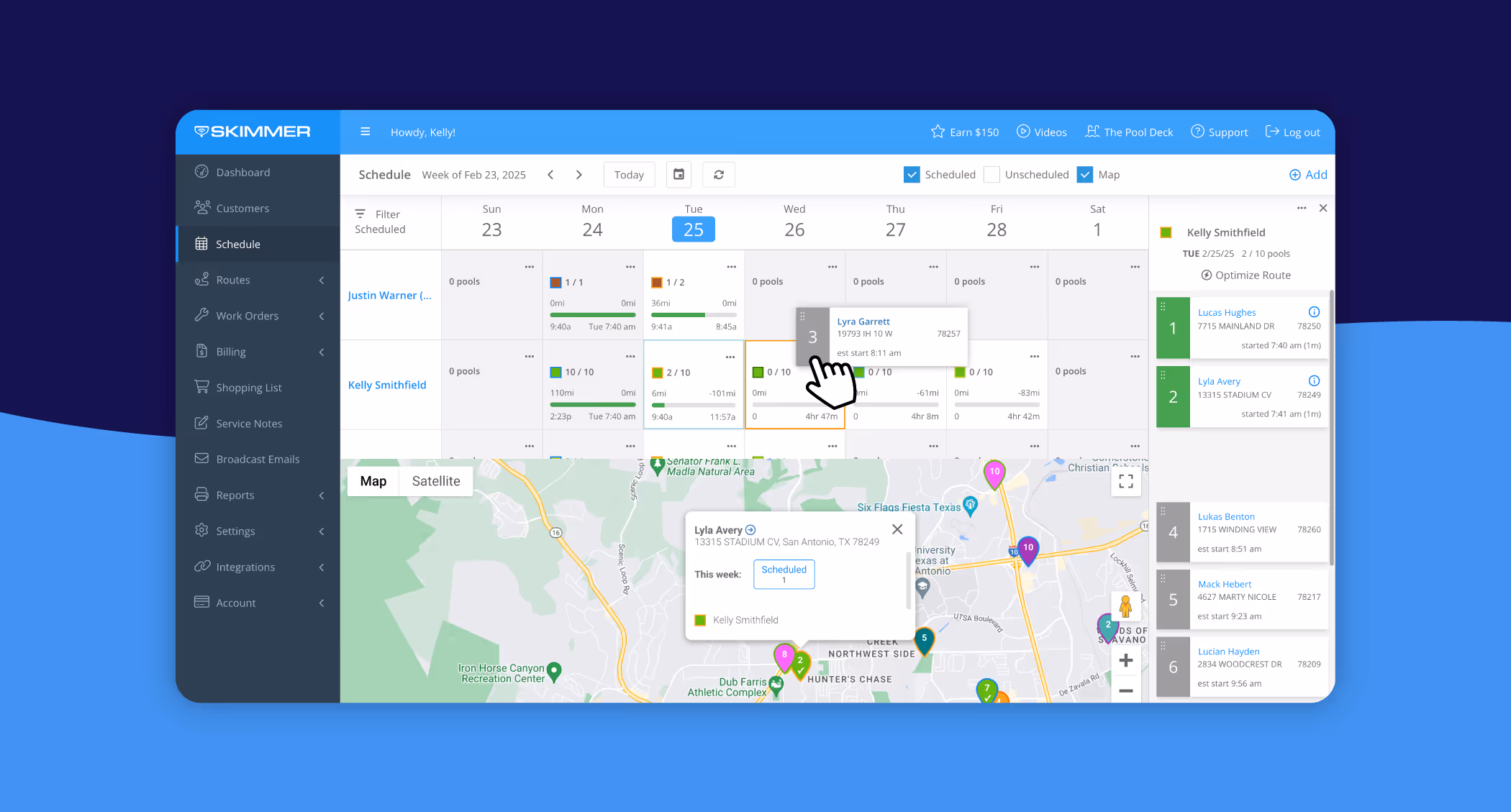The width and height of the screenshot is (1511, 812).
Task: Select Tuesday 25 in calendar header
Action: (x=693, y=229)
